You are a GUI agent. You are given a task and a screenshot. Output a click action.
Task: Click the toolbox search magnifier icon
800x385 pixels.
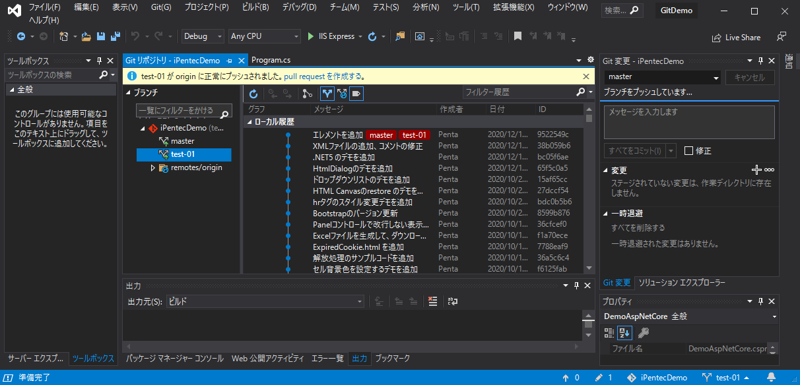pos(103,75)
